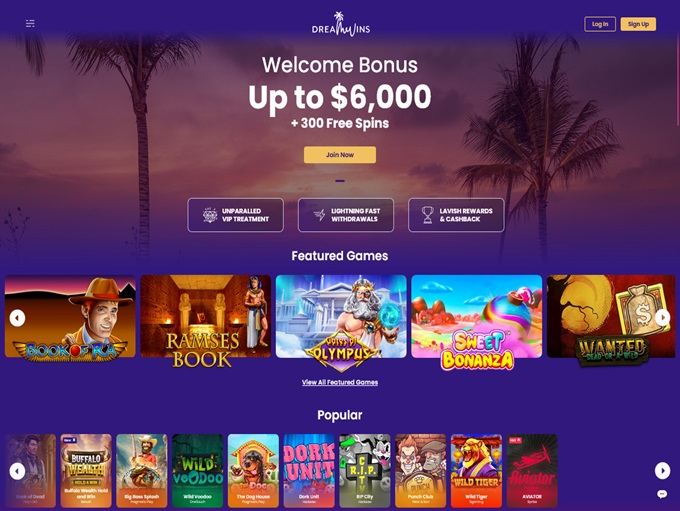
Task: Click the Log In button
Action: pyautogui.click(x=600, y=24)
